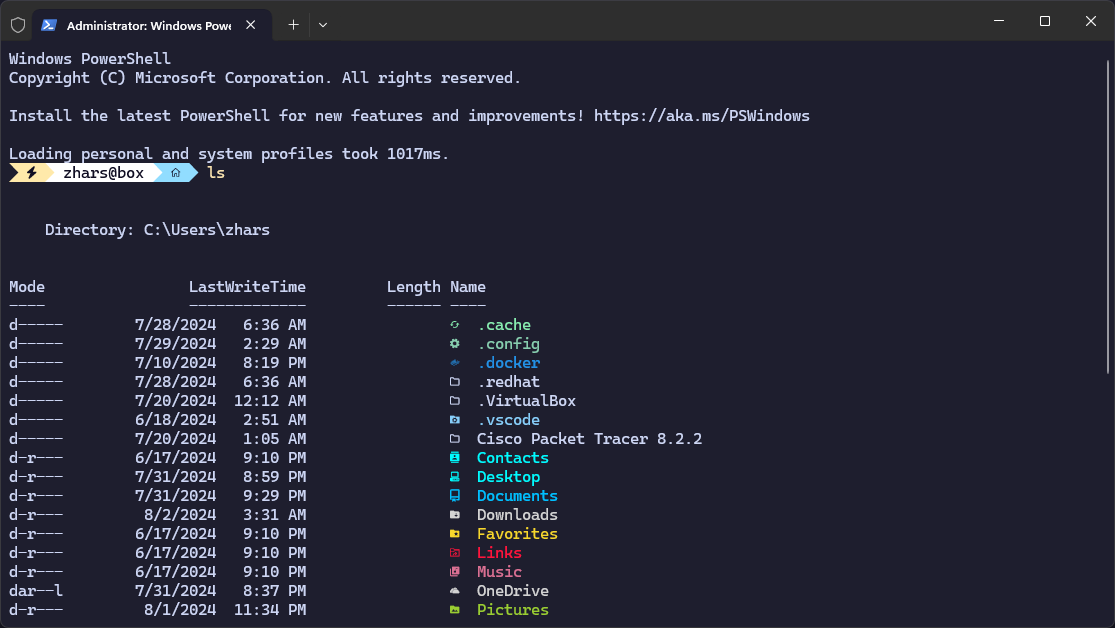Open a new tab with plus button

(294, 25)
